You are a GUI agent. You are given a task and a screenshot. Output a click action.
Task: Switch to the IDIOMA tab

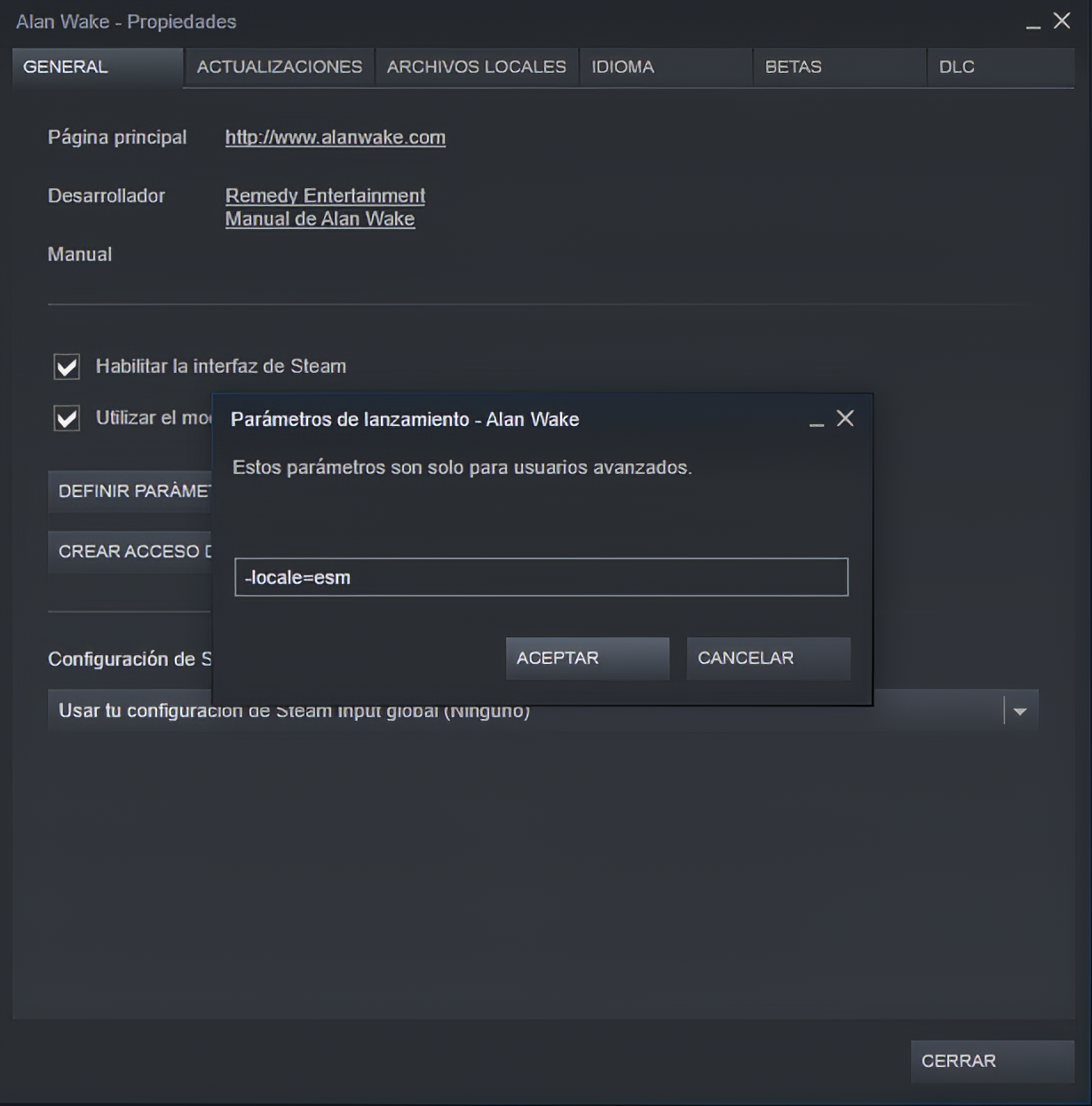click(666, 67)
